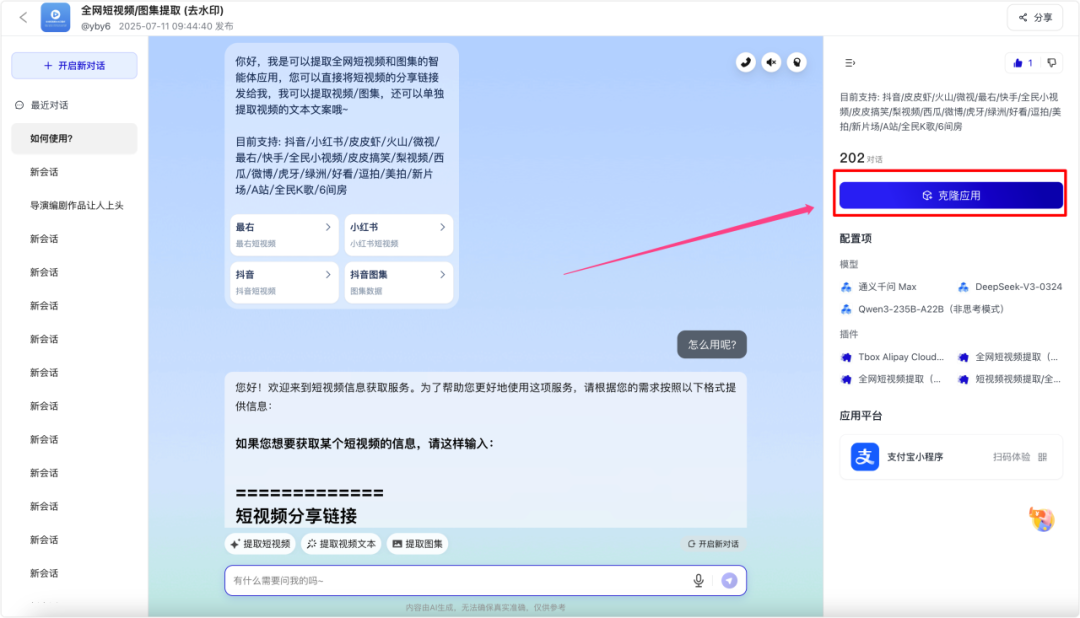Click the clock icon beside 最近对话

19,105
